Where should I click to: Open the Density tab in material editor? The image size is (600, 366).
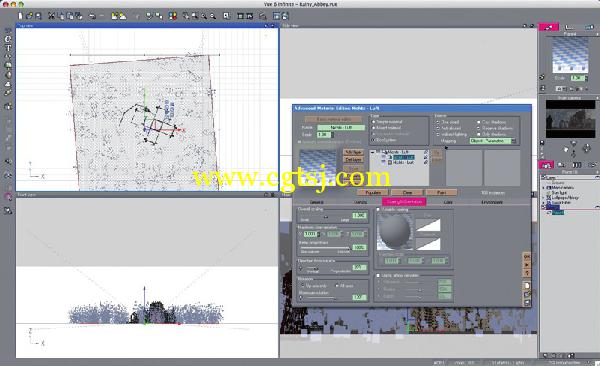(360, 202)
